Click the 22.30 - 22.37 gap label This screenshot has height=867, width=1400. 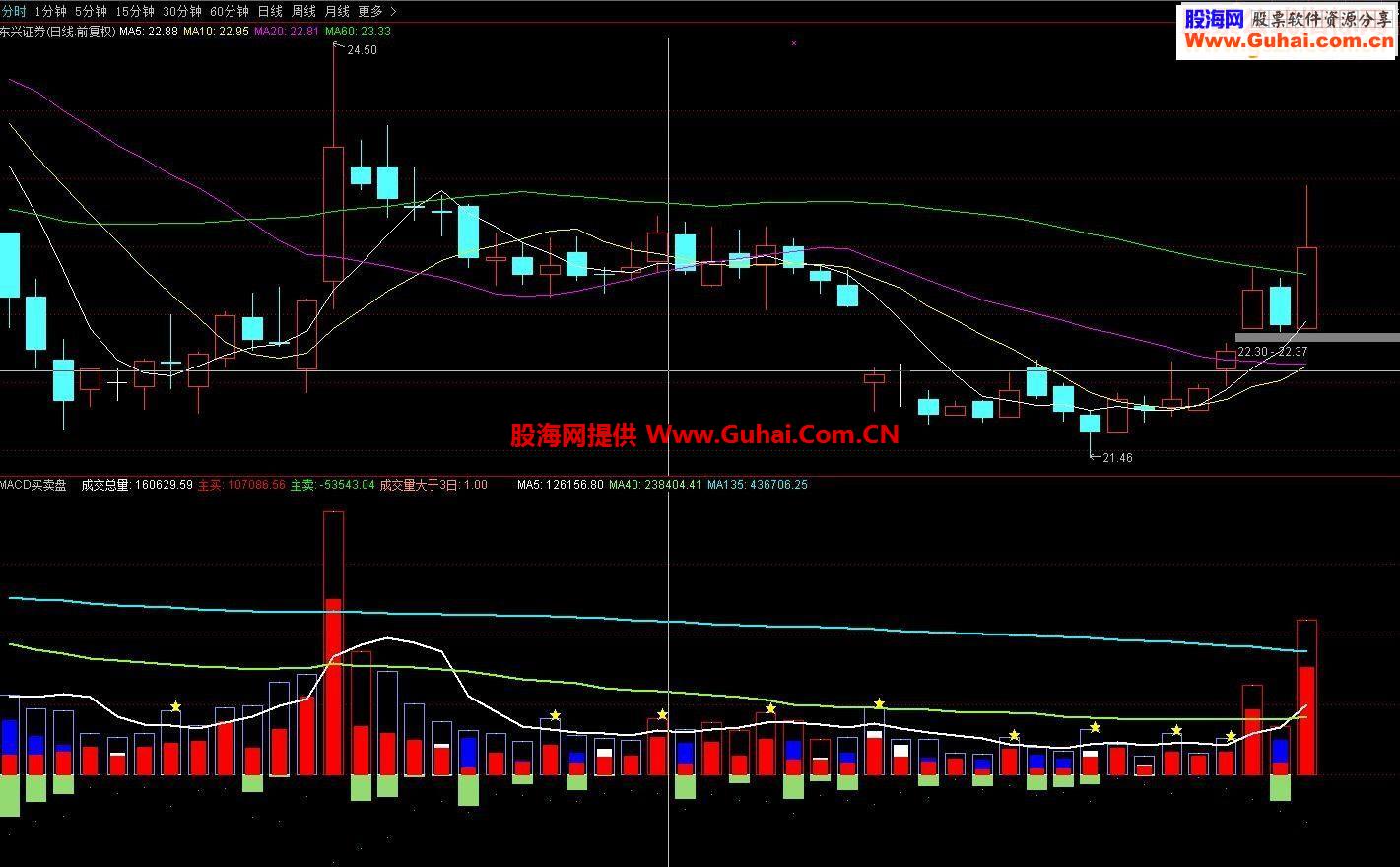pyautogui.click(x=1273, y=352)
